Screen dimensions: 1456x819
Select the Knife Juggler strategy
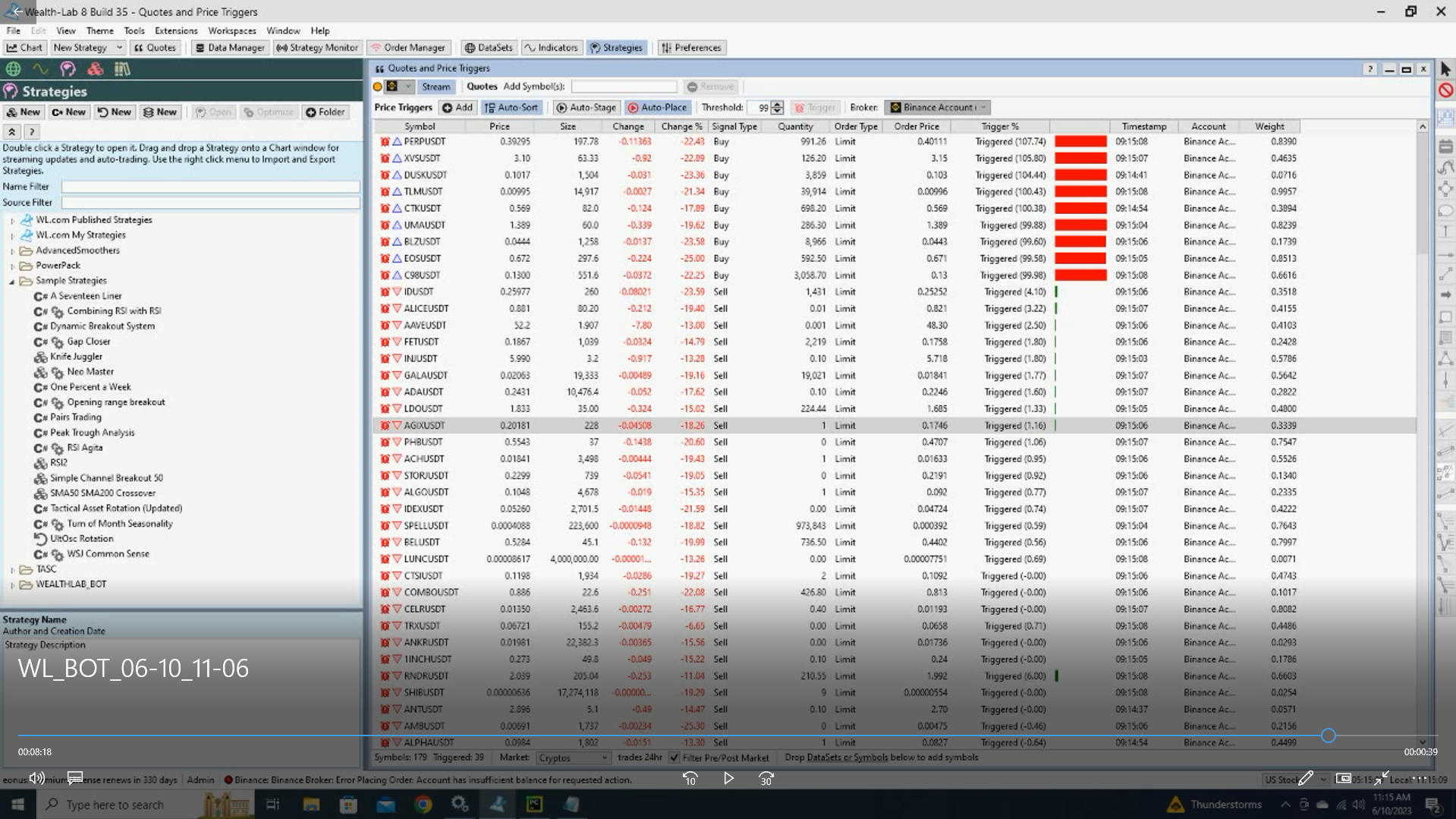76,357
